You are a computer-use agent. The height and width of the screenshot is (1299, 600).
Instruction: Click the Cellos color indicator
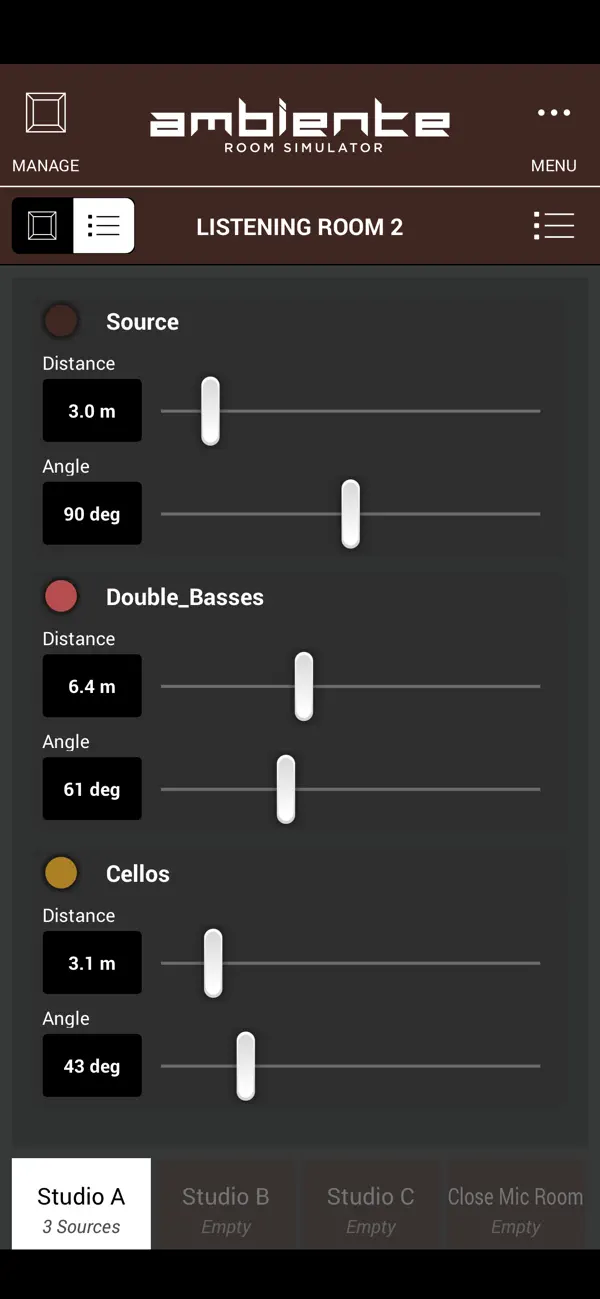61,872
